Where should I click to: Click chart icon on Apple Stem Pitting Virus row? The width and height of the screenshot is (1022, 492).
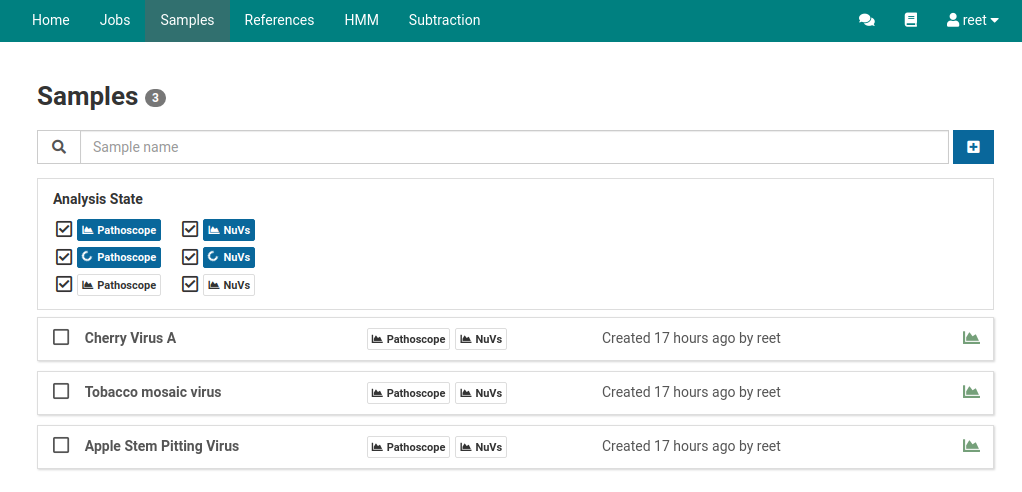coord(970,446)
